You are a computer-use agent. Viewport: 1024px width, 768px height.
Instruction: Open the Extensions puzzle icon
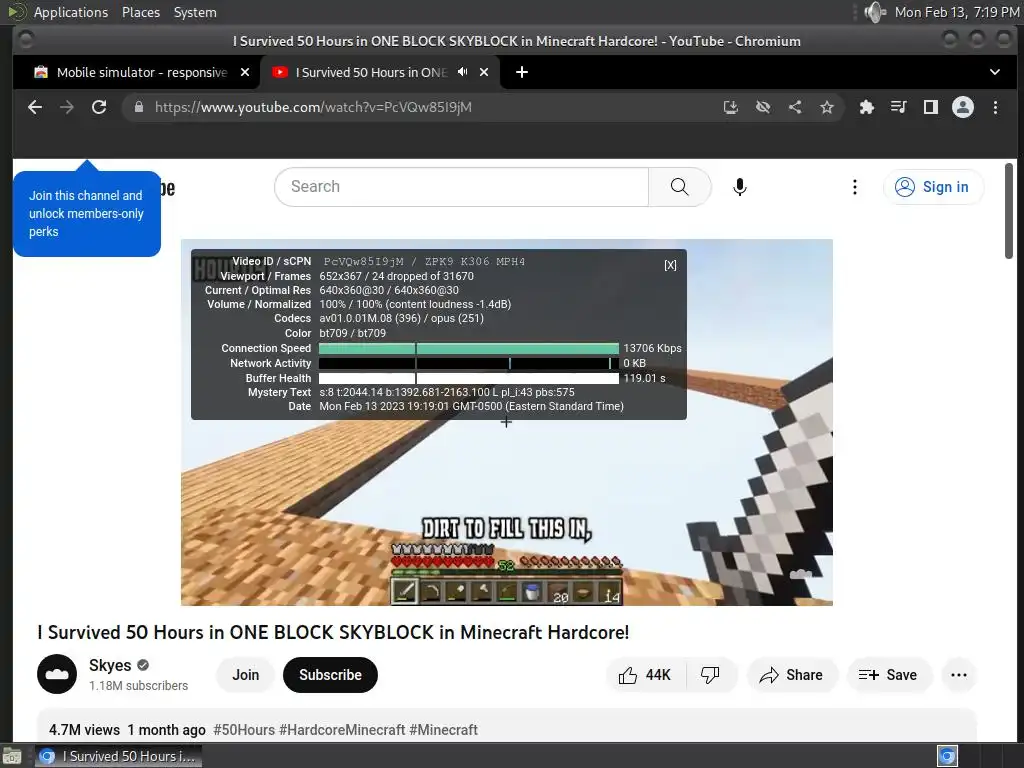[x=867, y=107]
